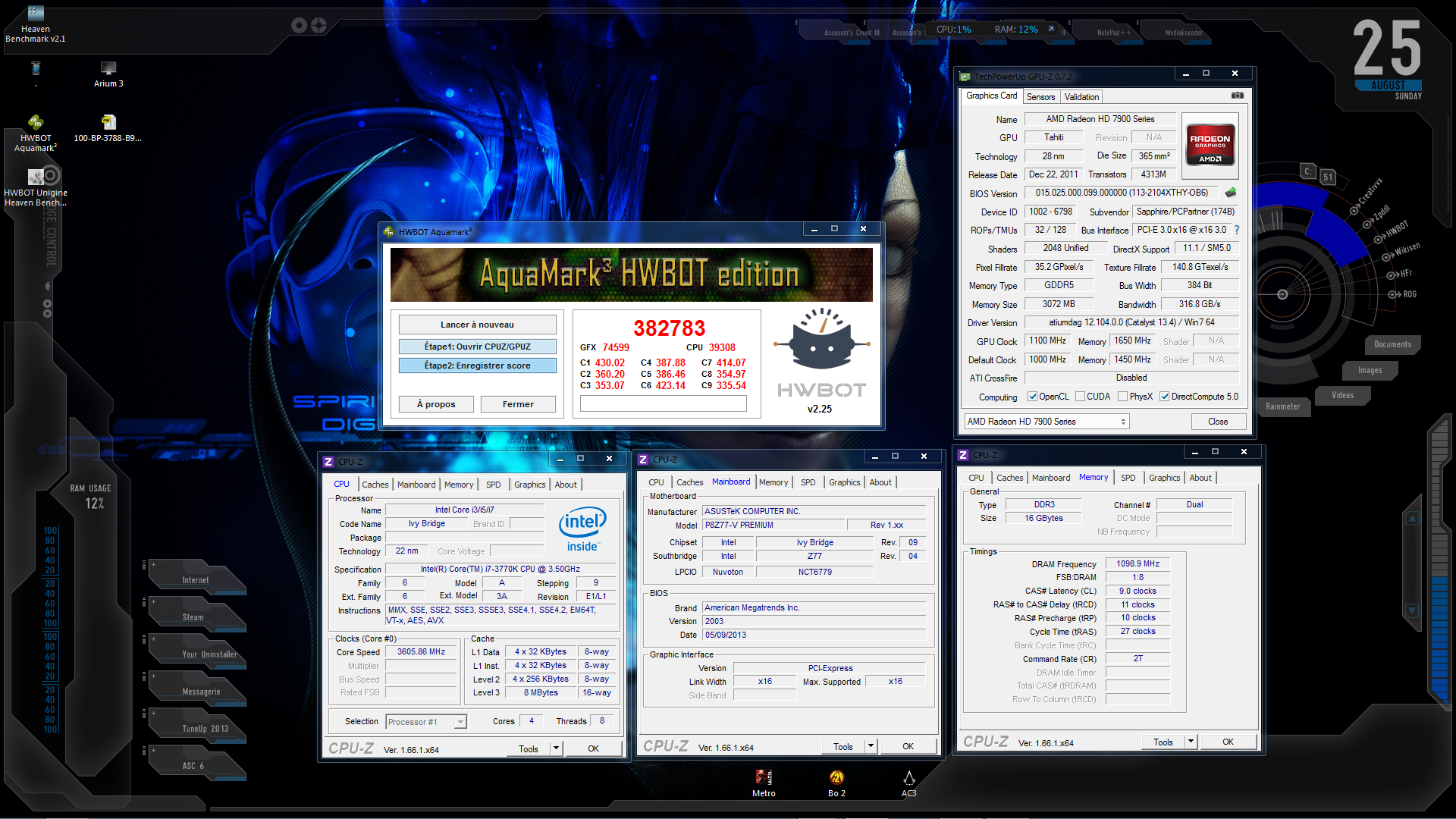
Task: Open the Rainmeter shortcut on circular dock
Action: click(x=1282, y=406)
